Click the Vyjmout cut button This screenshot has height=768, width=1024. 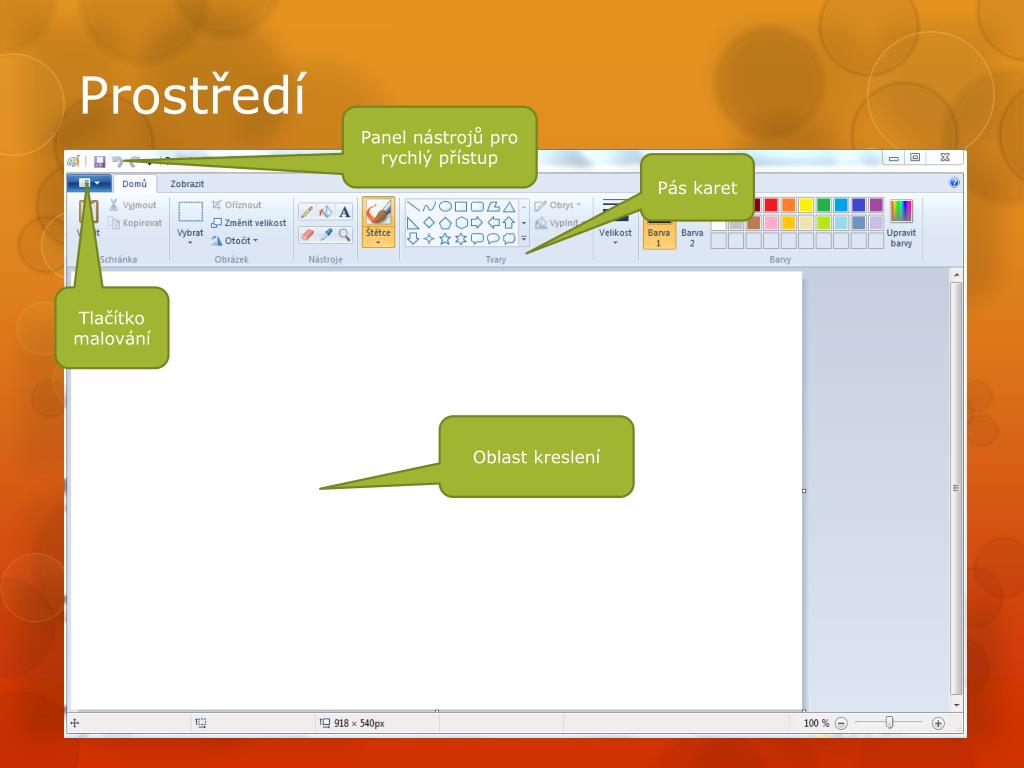pos(133,205)
